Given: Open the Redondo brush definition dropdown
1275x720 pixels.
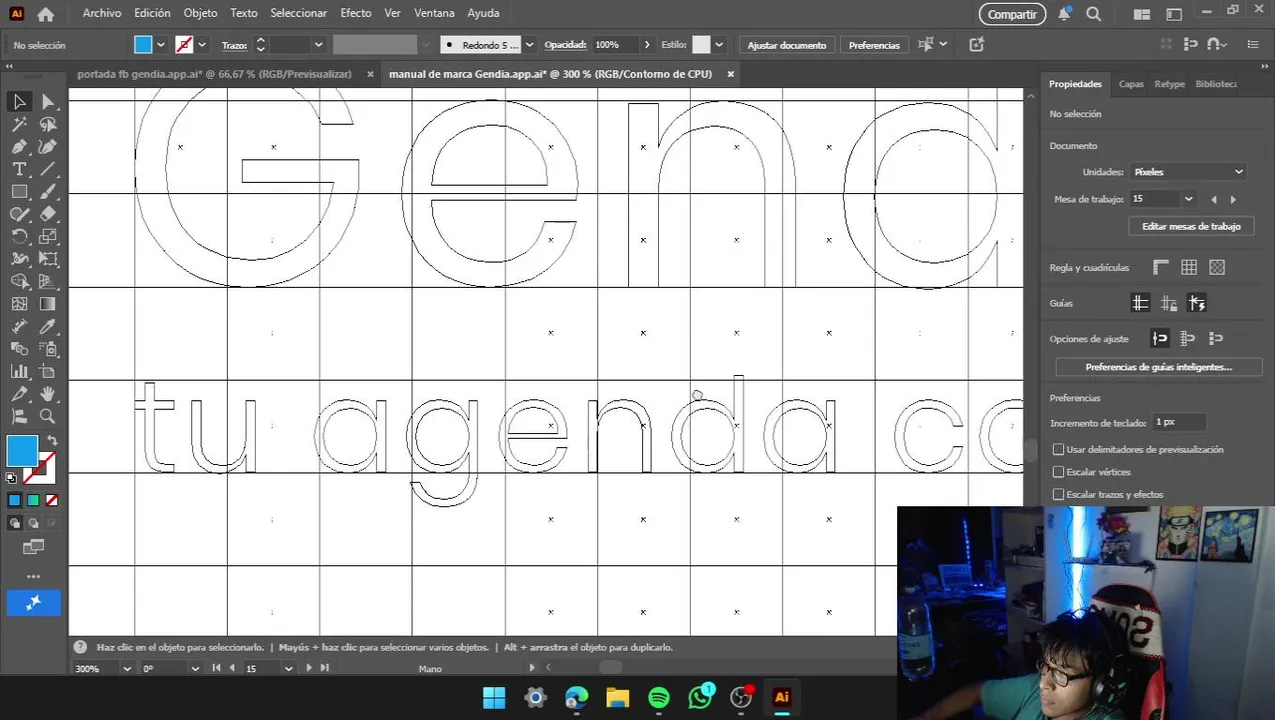Looking at the screenshot, I should tap(529, 45).
